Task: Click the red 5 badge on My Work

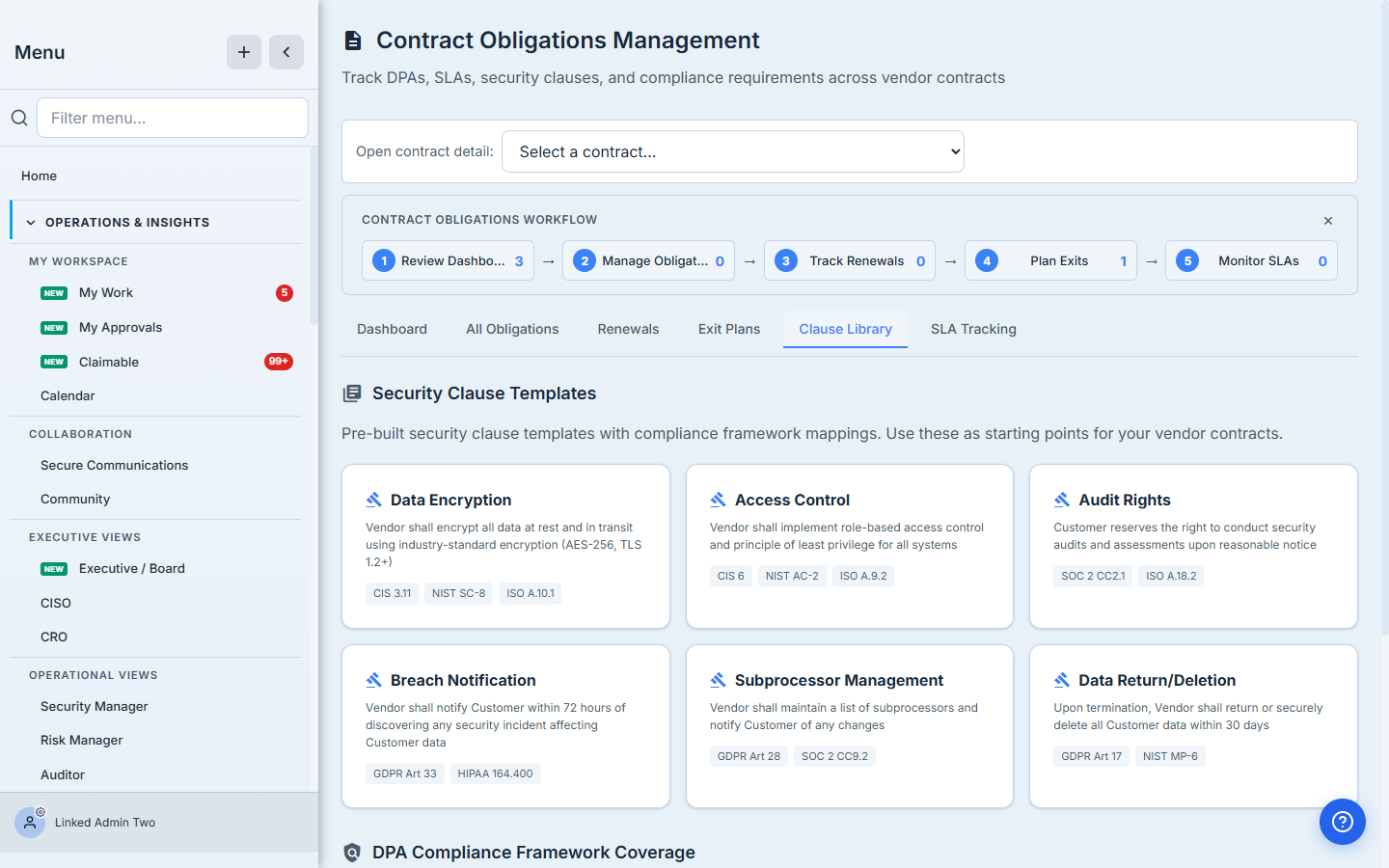Action: [x=285, y=293]
